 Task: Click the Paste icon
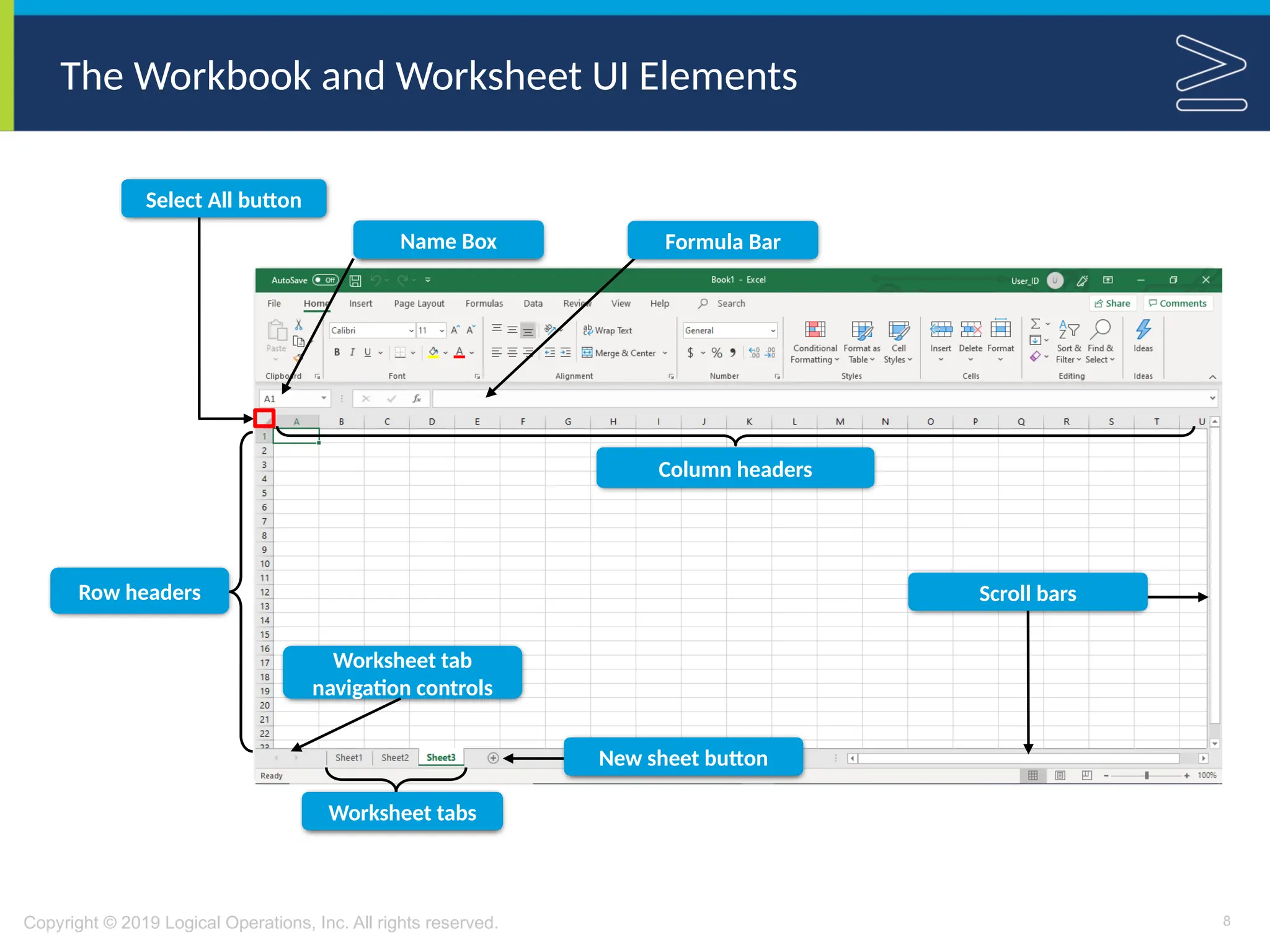(277, 330)
